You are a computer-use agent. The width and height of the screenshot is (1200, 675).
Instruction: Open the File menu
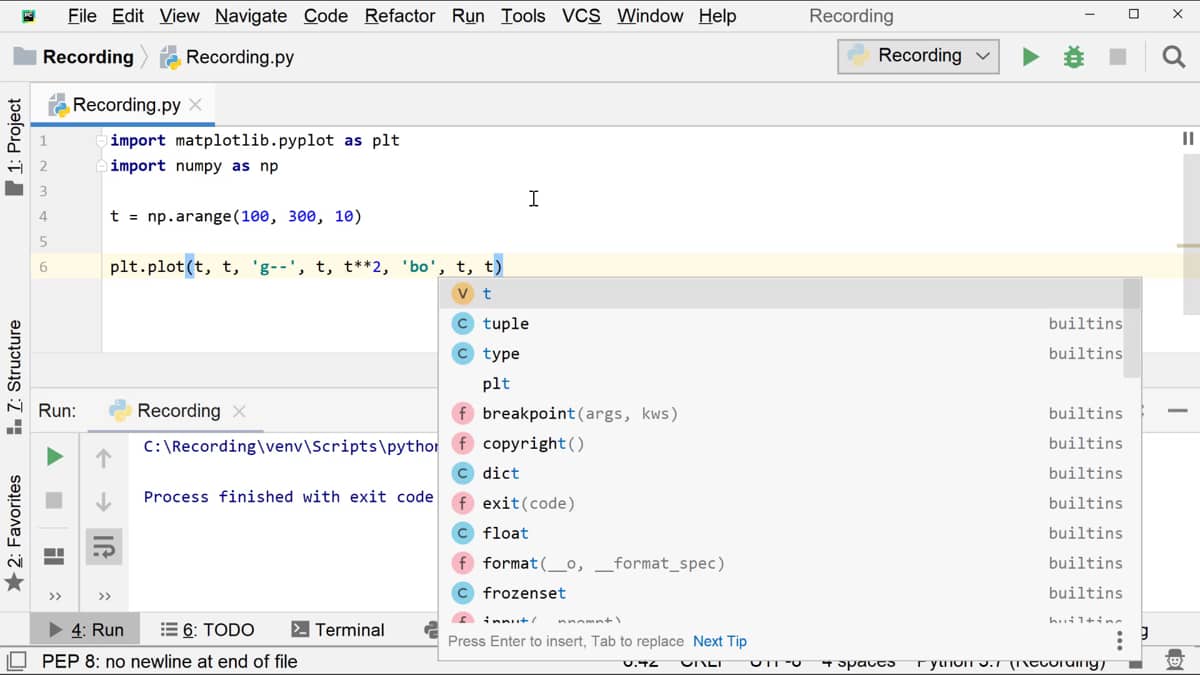[82, 16]
